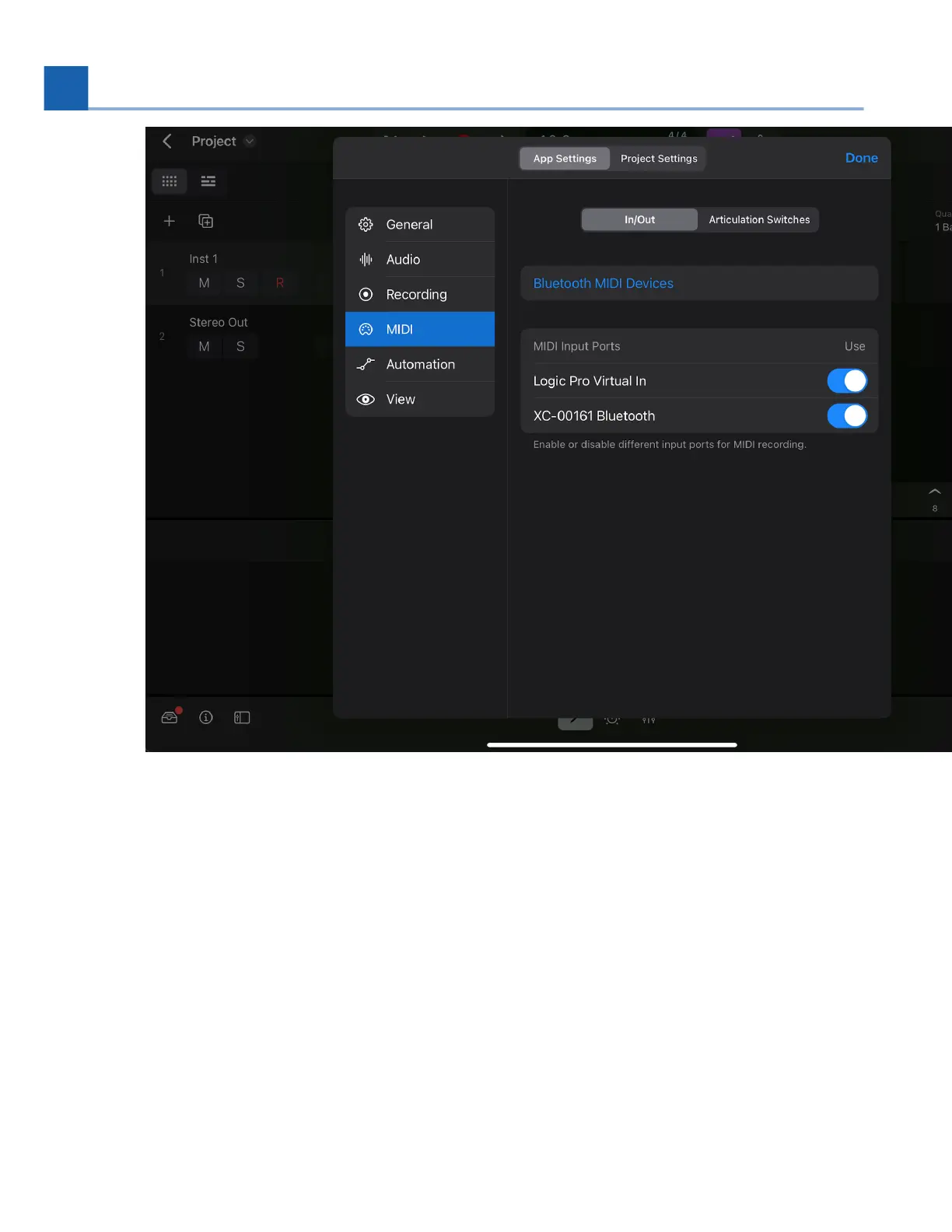The height and width of the screenshot is (1232, 952).
Task: Switch to the App Settings tab
Action: (565, 159)
